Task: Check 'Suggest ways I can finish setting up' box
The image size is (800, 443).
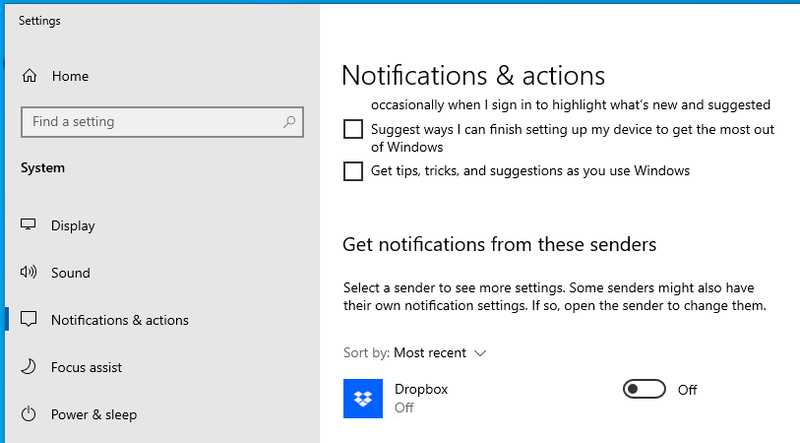Action: (353, 129)
